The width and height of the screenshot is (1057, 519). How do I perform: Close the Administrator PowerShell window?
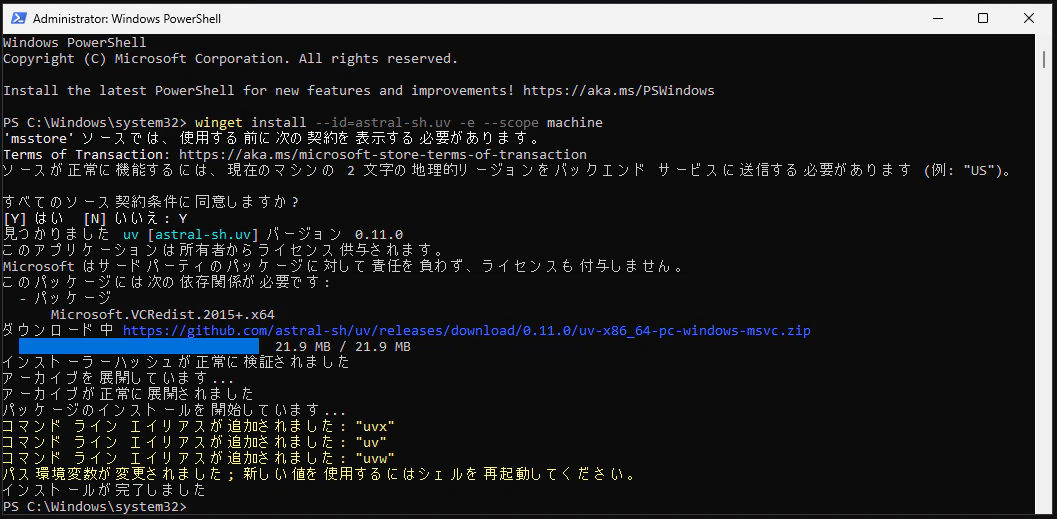point(1029,18)
